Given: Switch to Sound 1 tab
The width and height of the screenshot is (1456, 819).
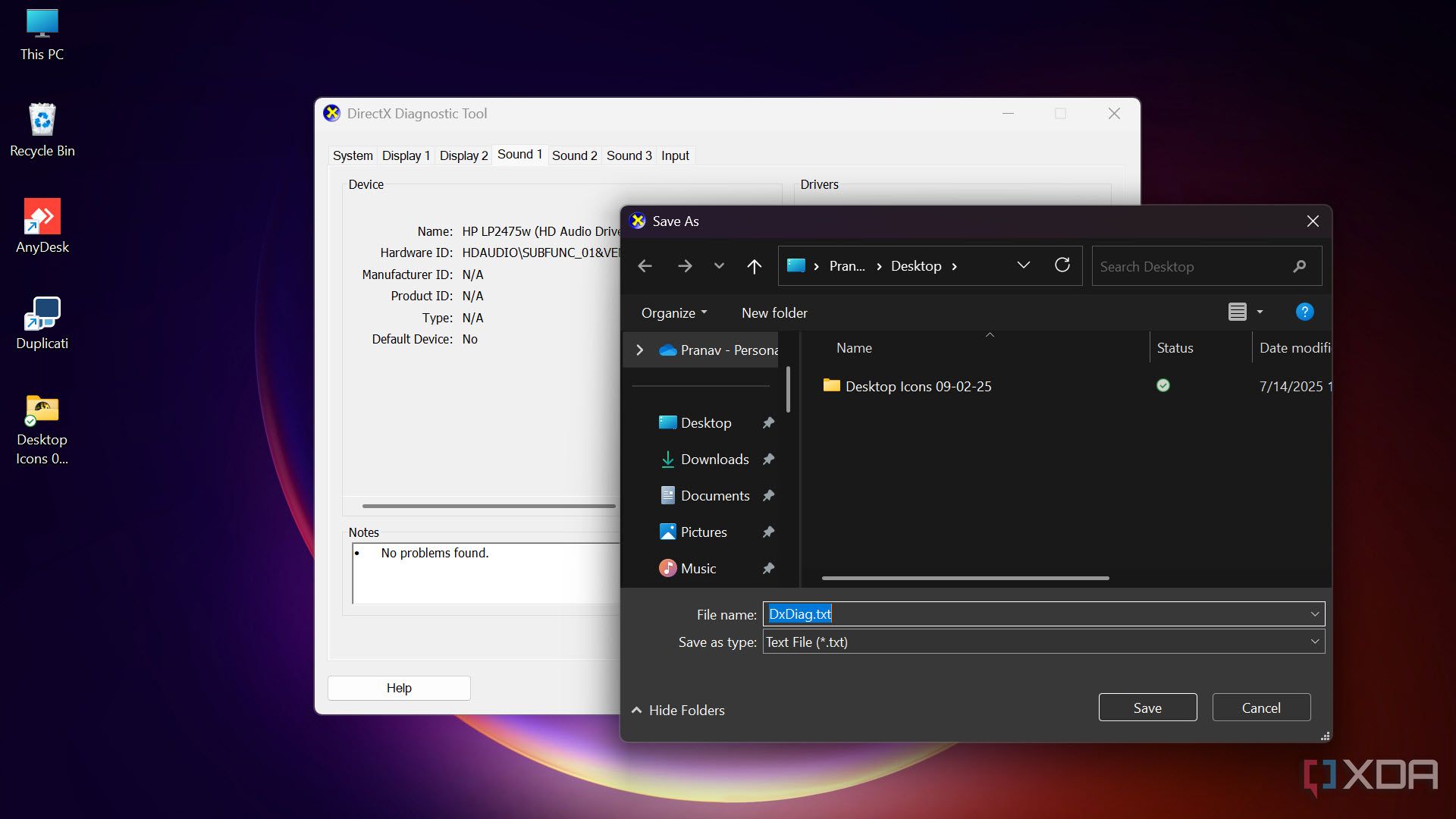Looking at the screenshot, I should tap(519, 154).
